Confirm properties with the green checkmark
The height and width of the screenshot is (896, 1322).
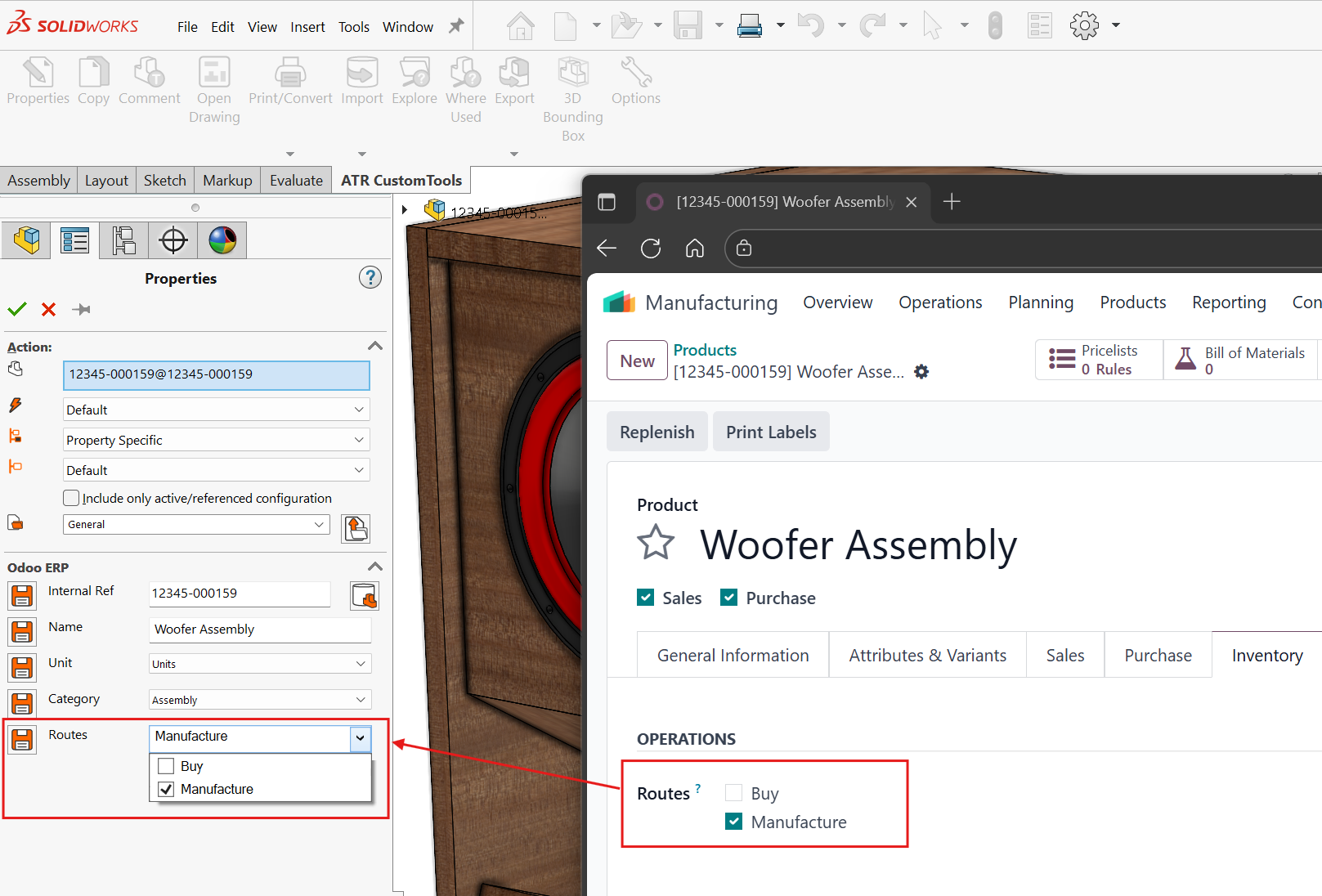(x=17, y=309)
